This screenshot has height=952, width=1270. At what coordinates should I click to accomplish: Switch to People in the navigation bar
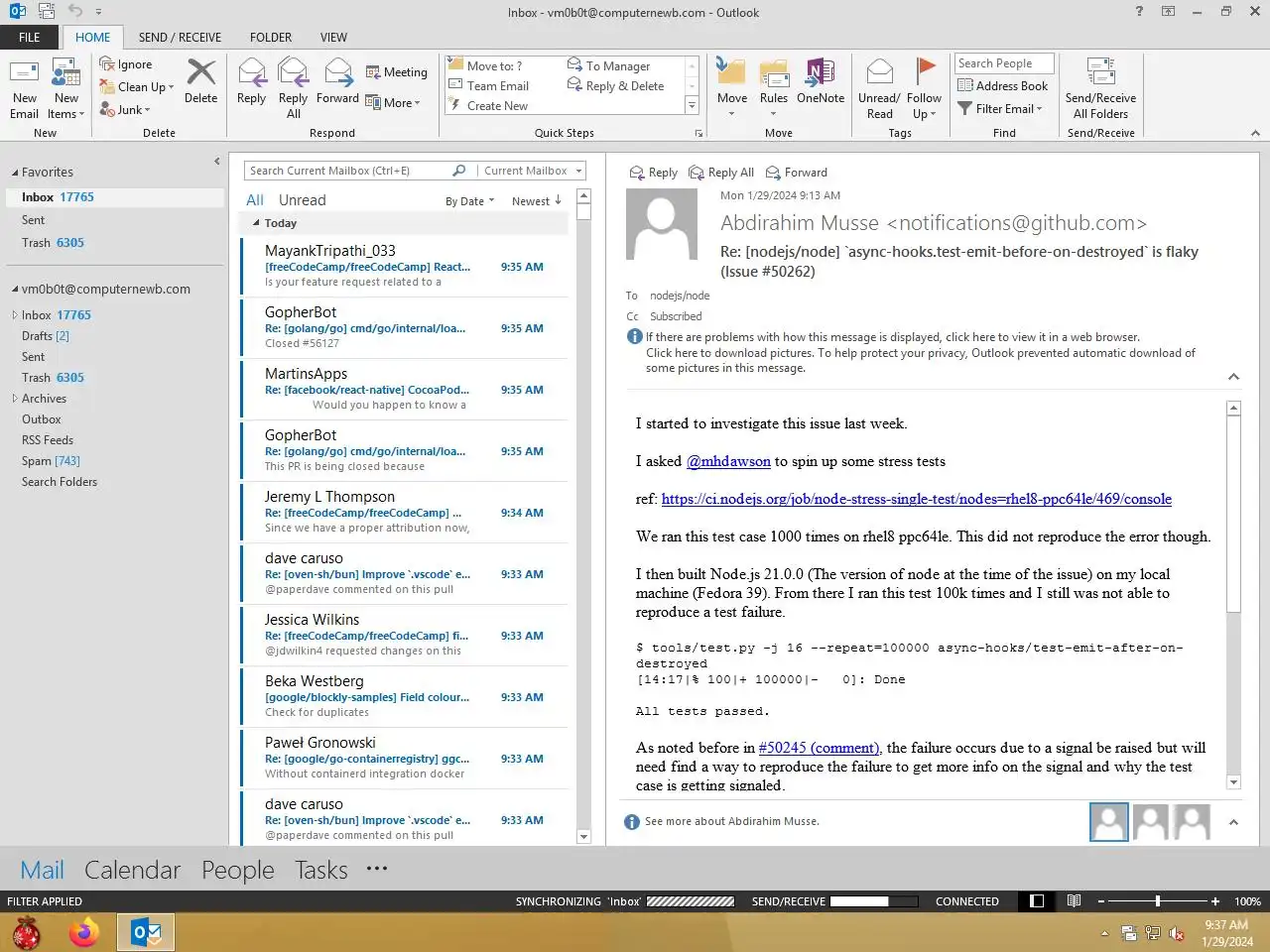point(237,870)
